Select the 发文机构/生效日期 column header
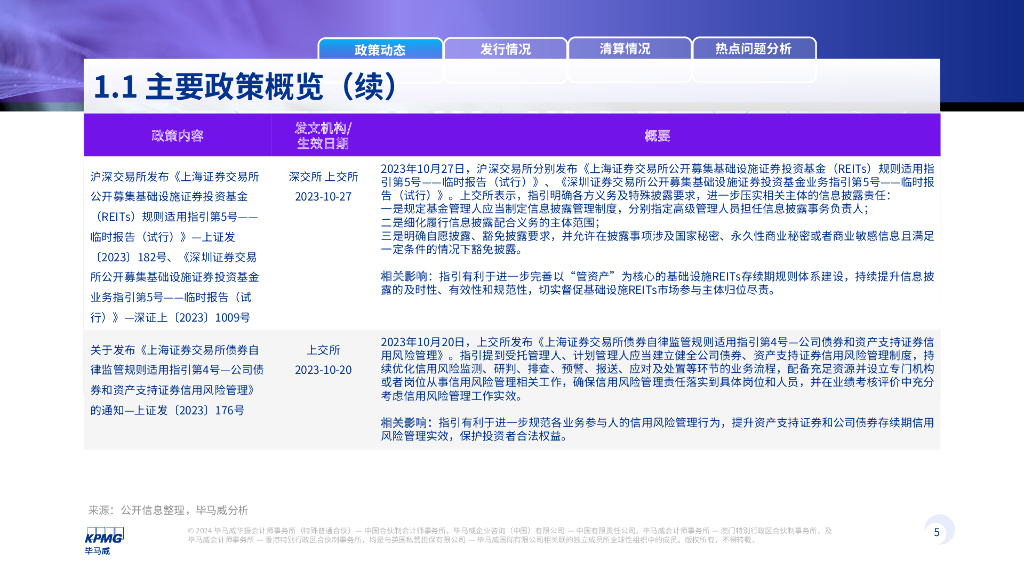 (x=323, y=135)
